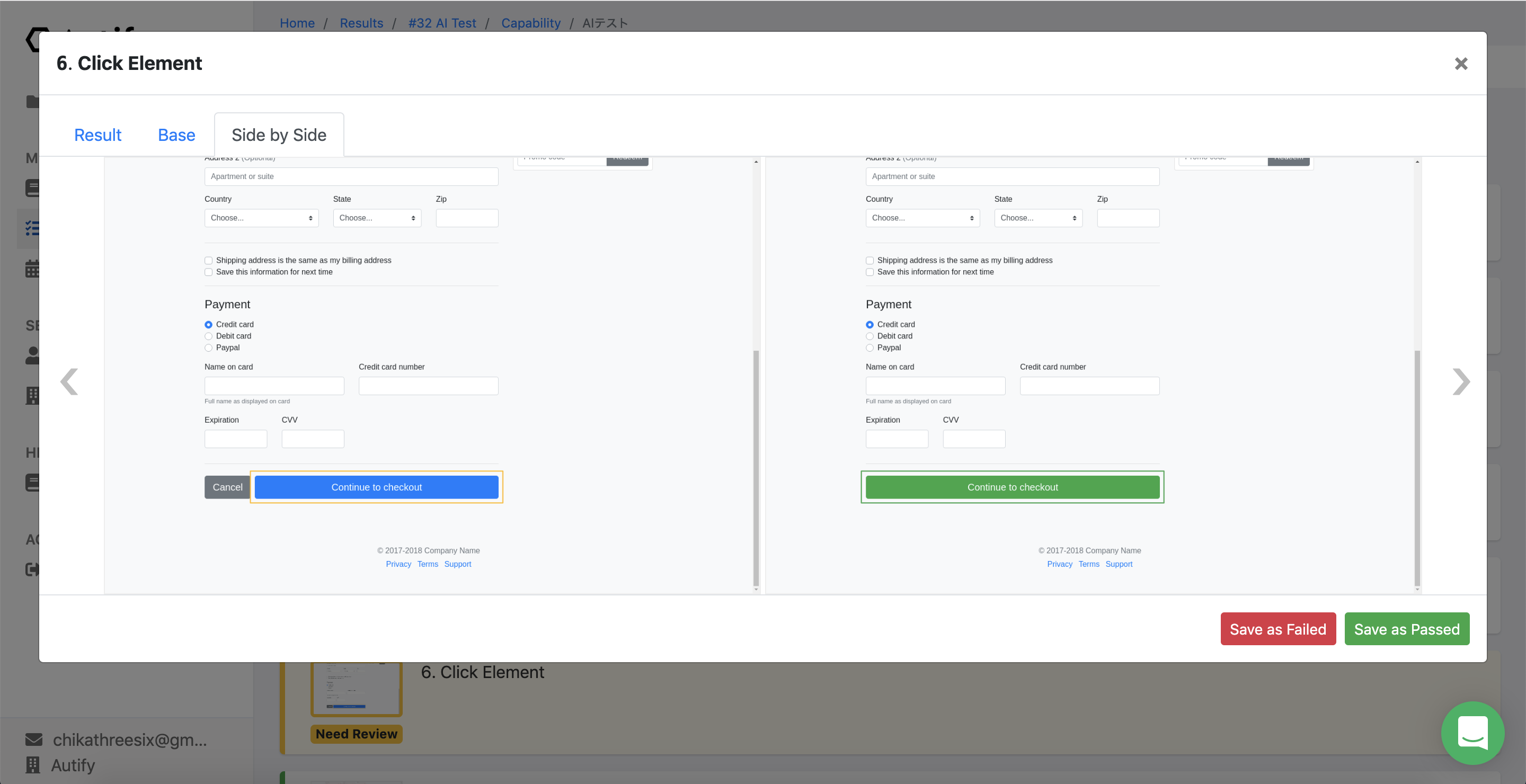The width and height of the screenshot is (1526, 784).
Task: Click the scroll-up arrow of left screenshot pane
Action: point(756,162)
